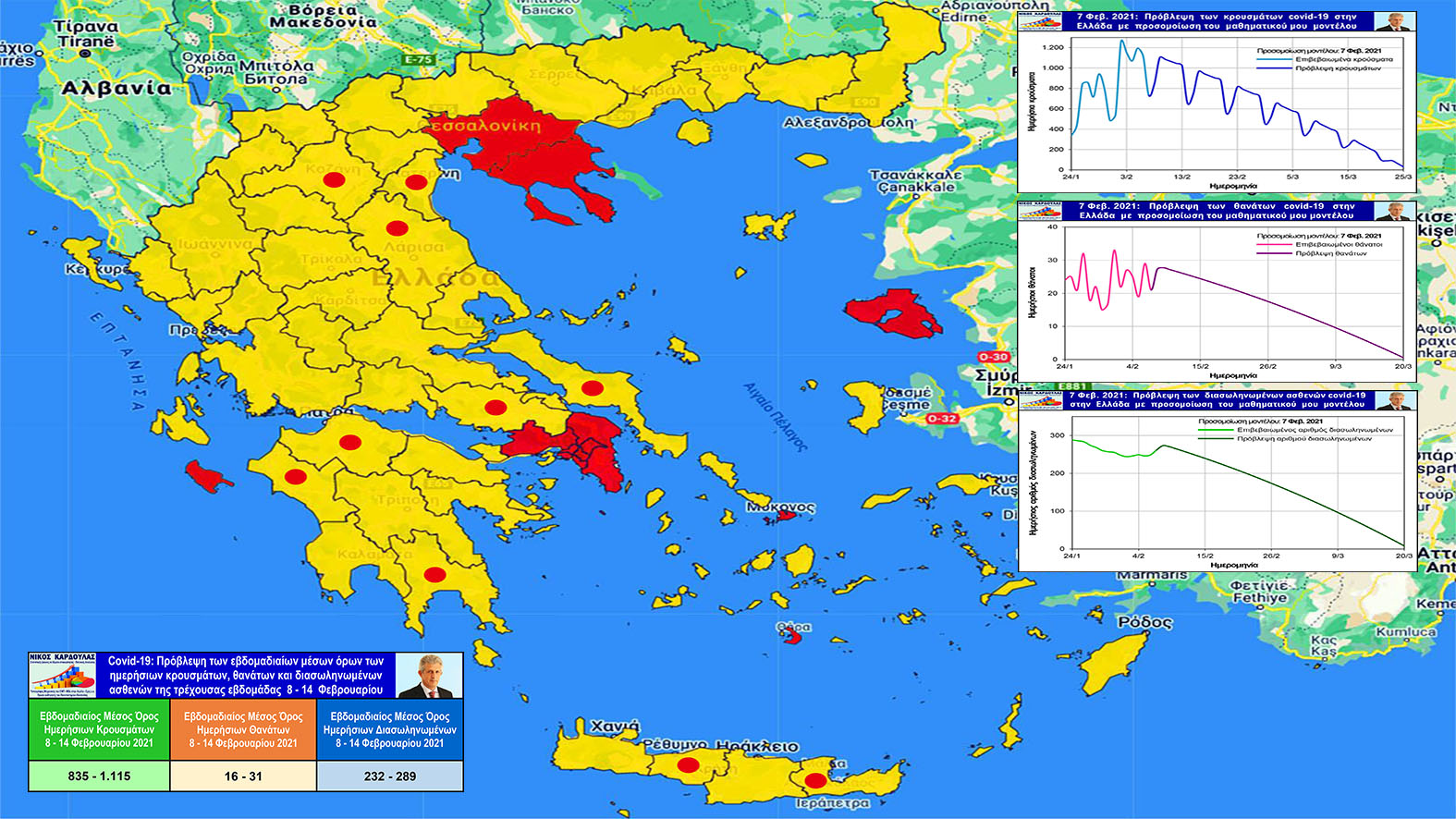Click the portrait photo in bottom-left banner

[x=430, y=677]
